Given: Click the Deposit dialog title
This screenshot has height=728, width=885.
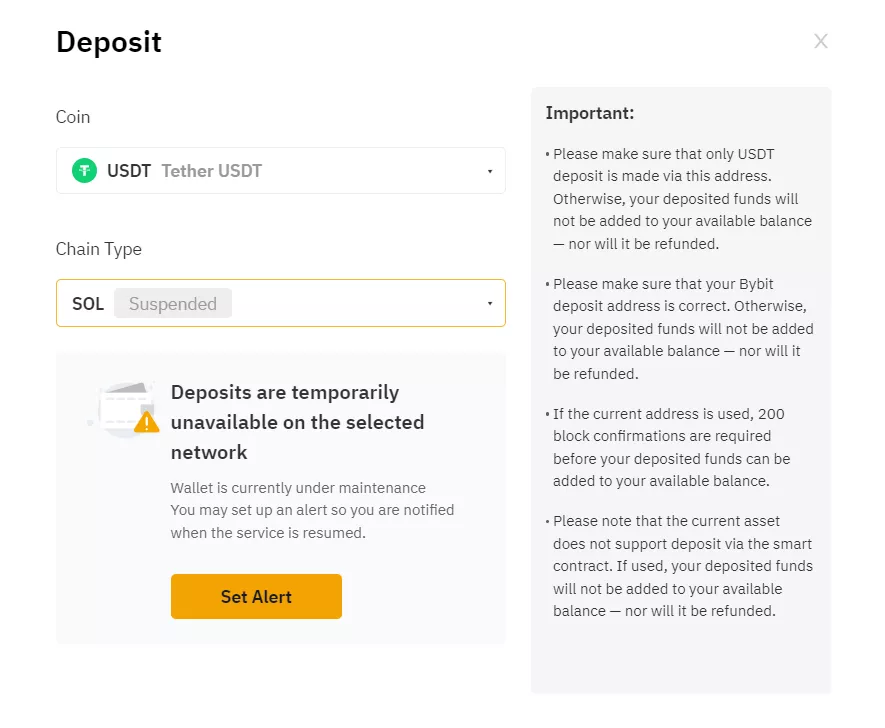Looking at the screenshot, I should (108, 43).
